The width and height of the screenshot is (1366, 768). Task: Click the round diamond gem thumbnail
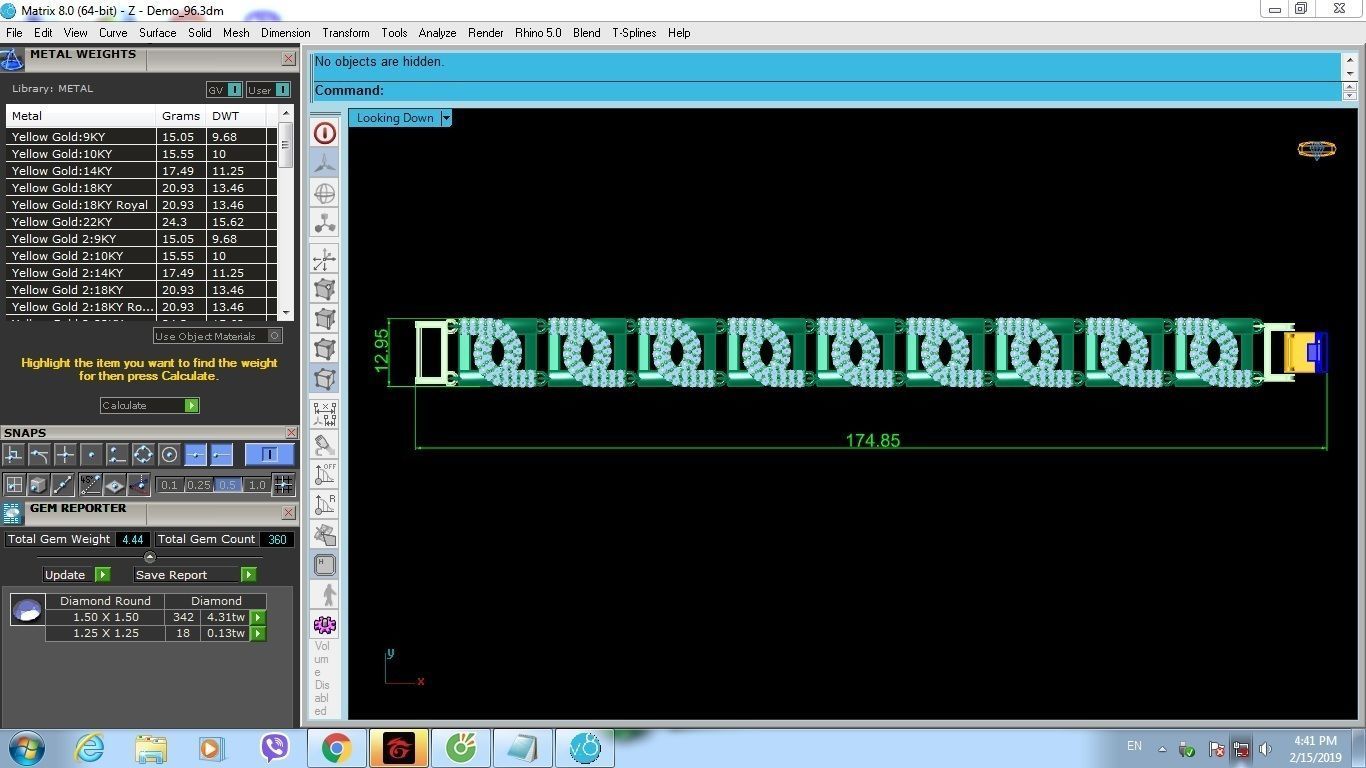point(27,609)
